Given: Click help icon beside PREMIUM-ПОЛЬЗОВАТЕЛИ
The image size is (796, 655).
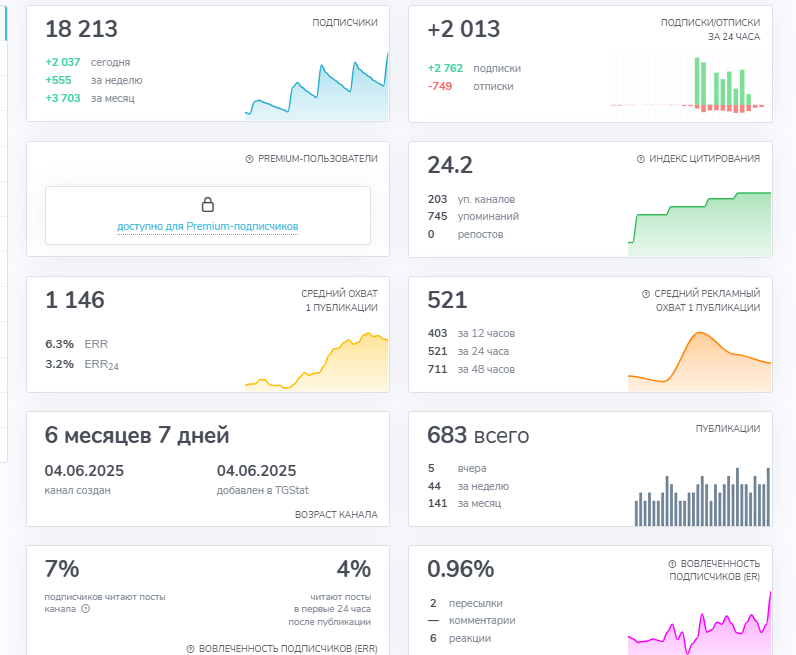Looking at the screenshot, I should coord(249,159).
